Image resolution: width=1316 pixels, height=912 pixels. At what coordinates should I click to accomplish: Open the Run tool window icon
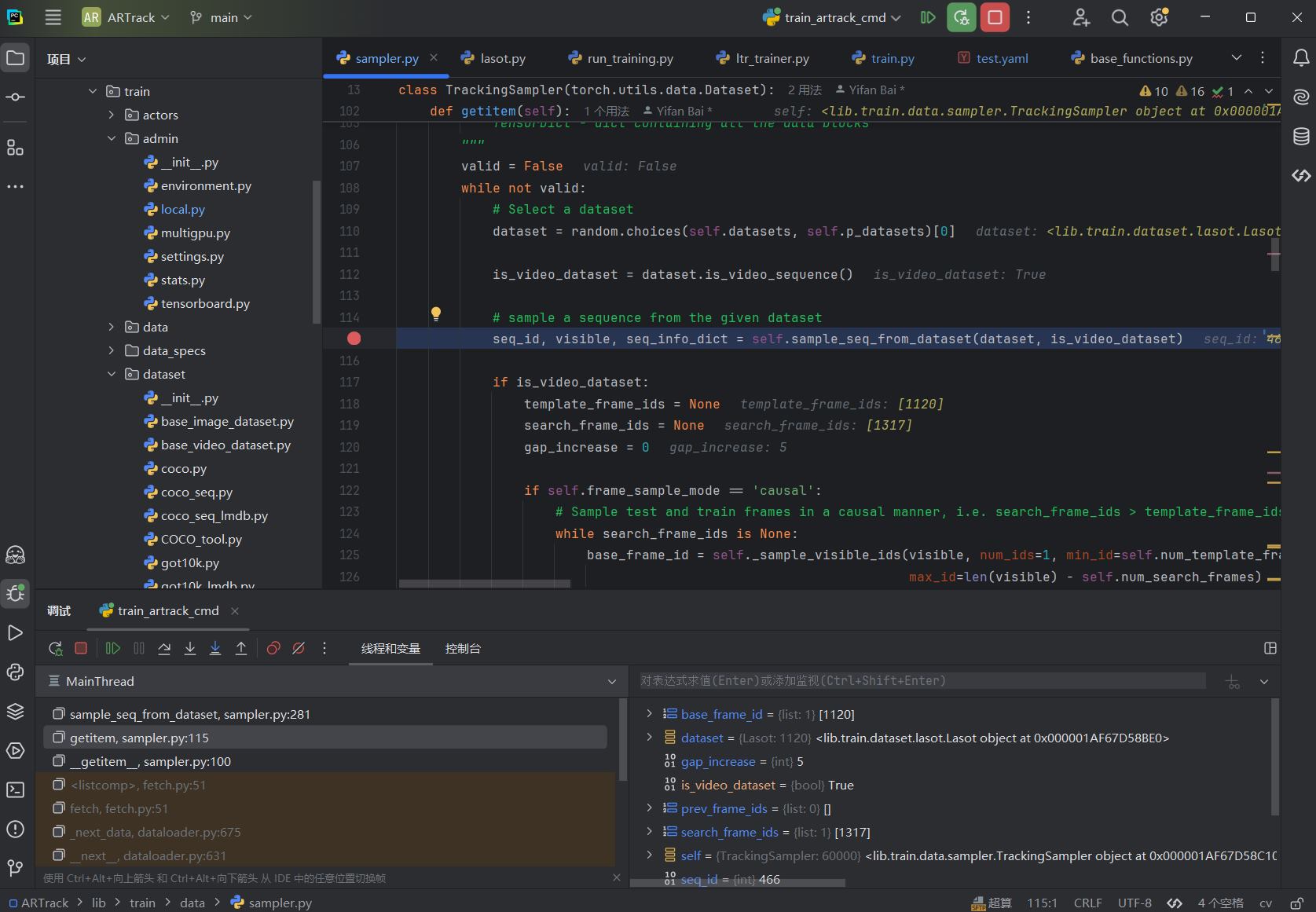click(x=15, y=633)
